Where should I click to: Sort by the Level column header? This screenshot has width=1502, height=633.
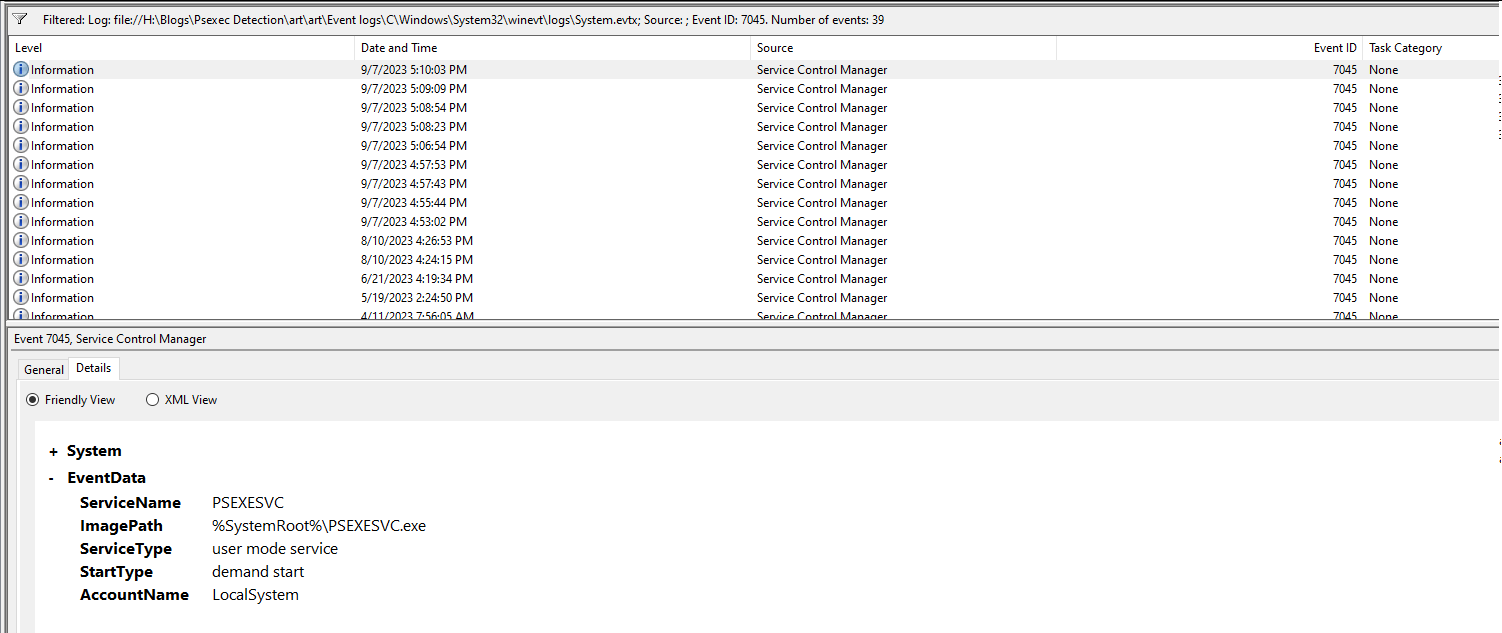29,48
